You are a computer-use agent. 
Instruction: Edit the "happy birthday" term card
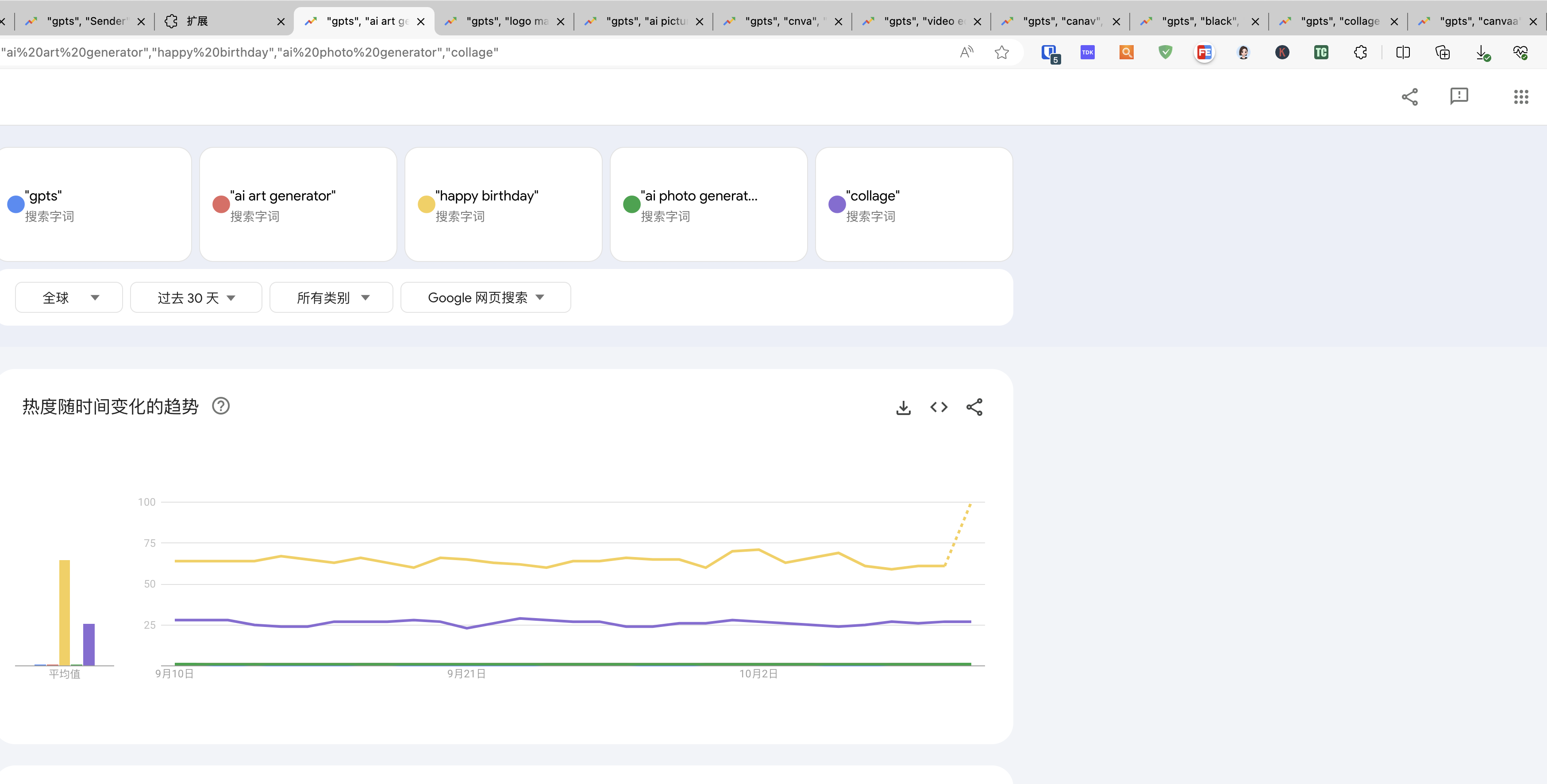pos(503,204)
